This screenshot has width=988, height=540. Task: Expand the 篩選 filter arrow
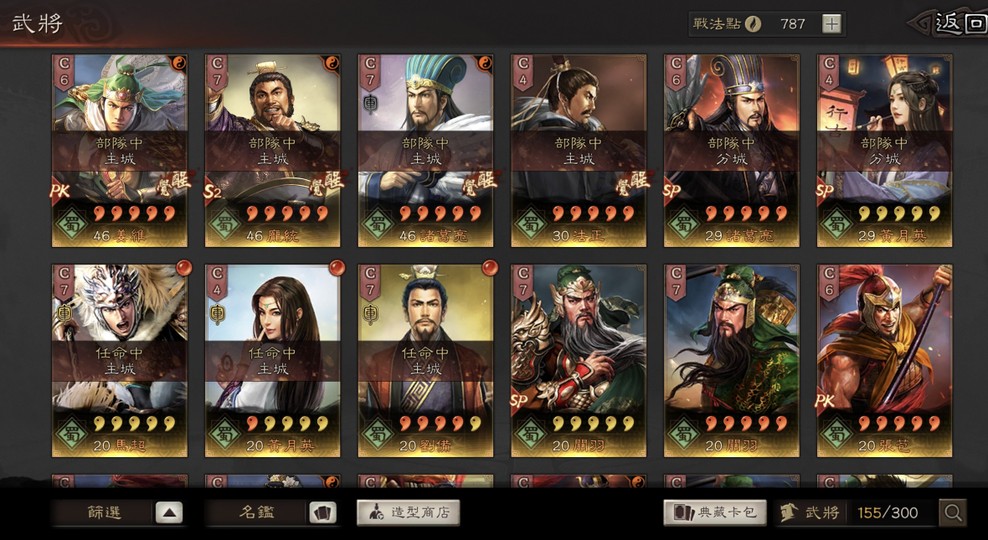168,512
